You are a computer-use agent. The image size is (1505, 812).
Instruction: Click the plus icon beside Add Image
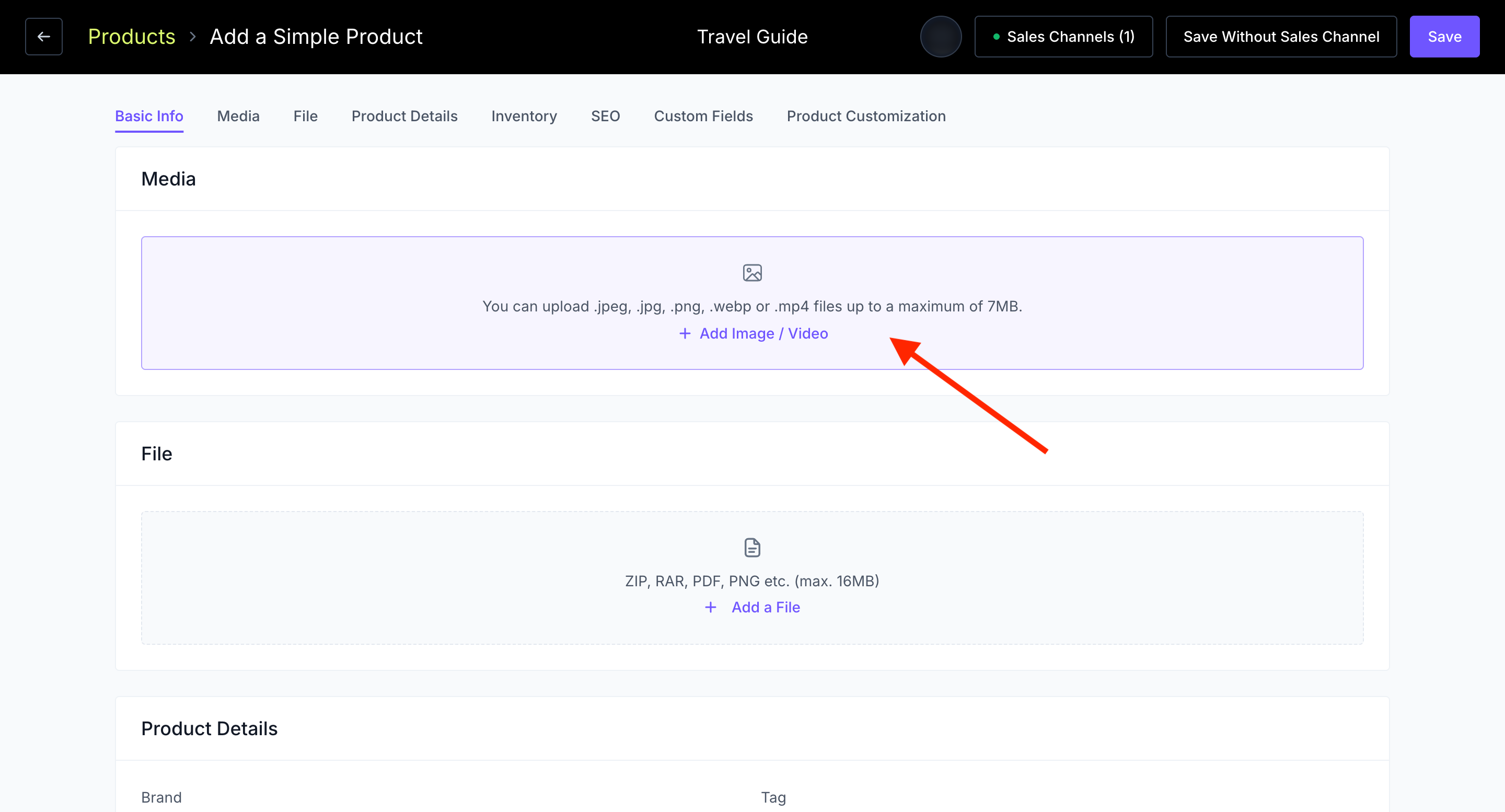tap(685, 333)
